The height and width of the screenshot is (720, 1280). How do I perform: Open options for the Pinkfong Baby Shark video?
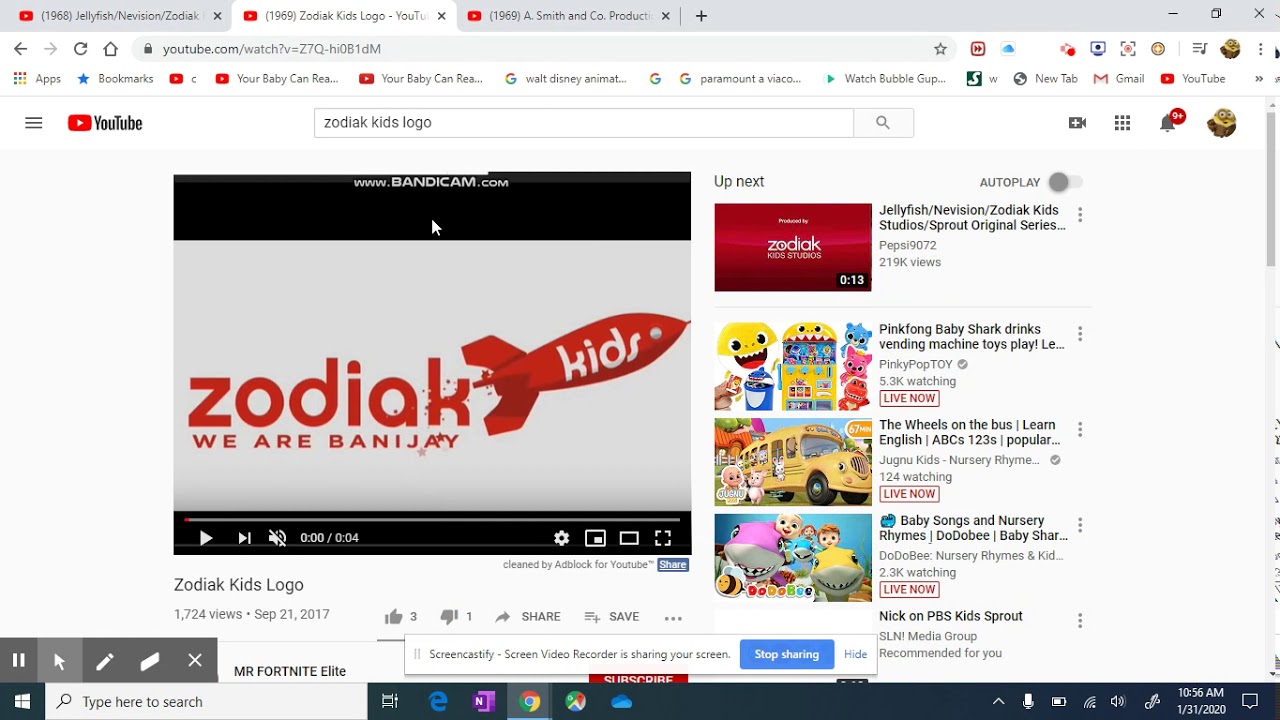point(1080,334)
